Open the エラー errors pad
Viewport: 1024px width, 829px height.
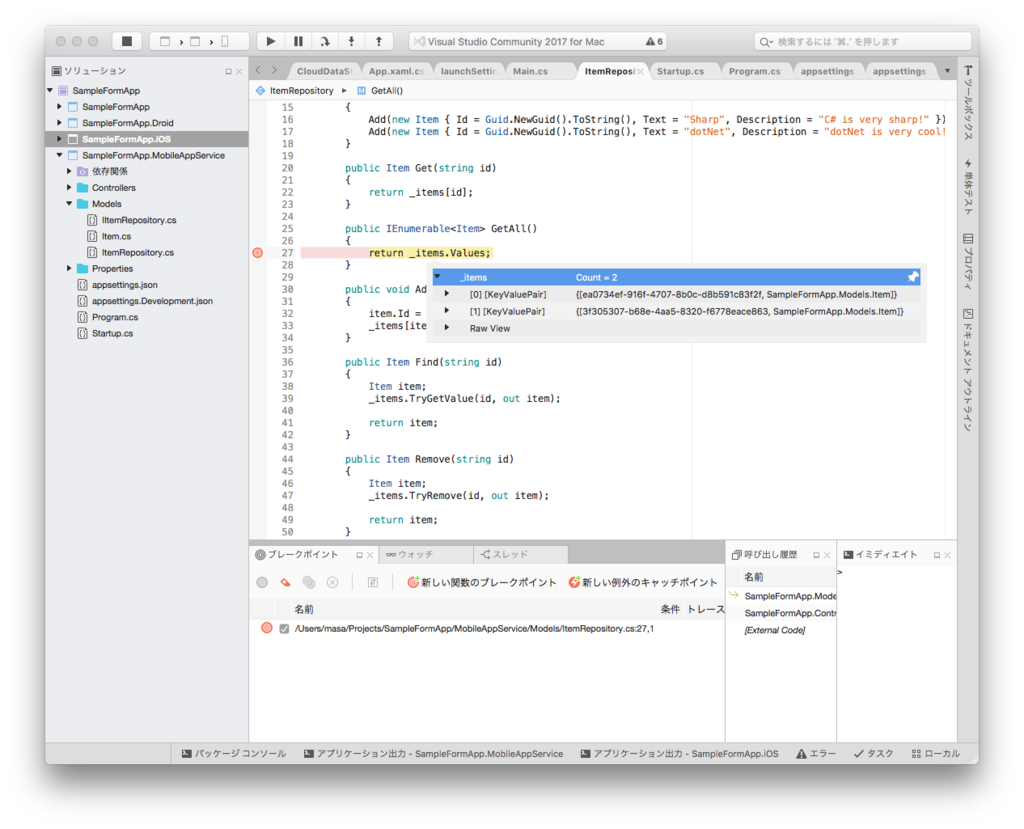point(816,753)
